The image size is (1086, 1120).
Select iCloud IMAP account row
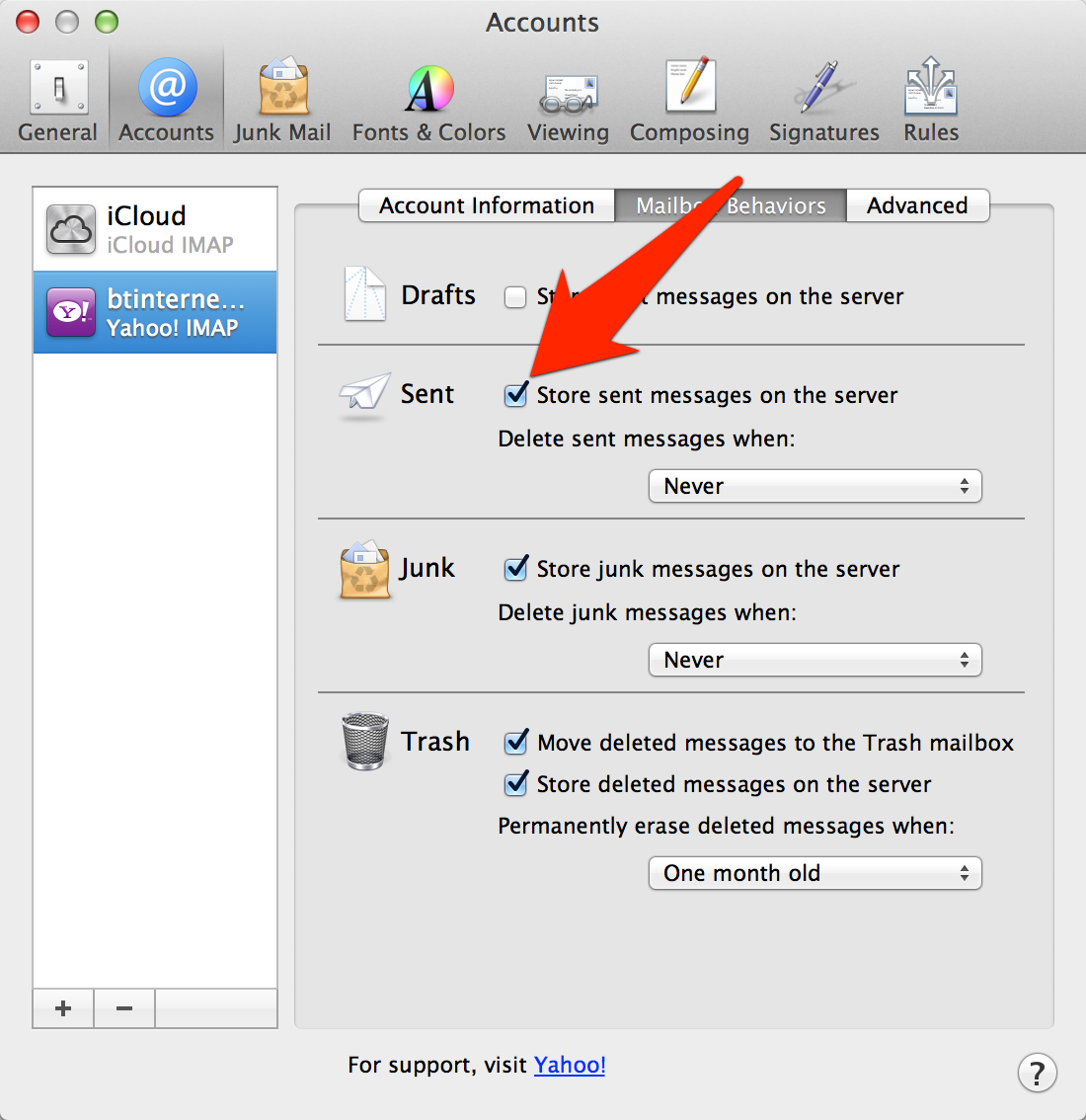coord(155,229)
